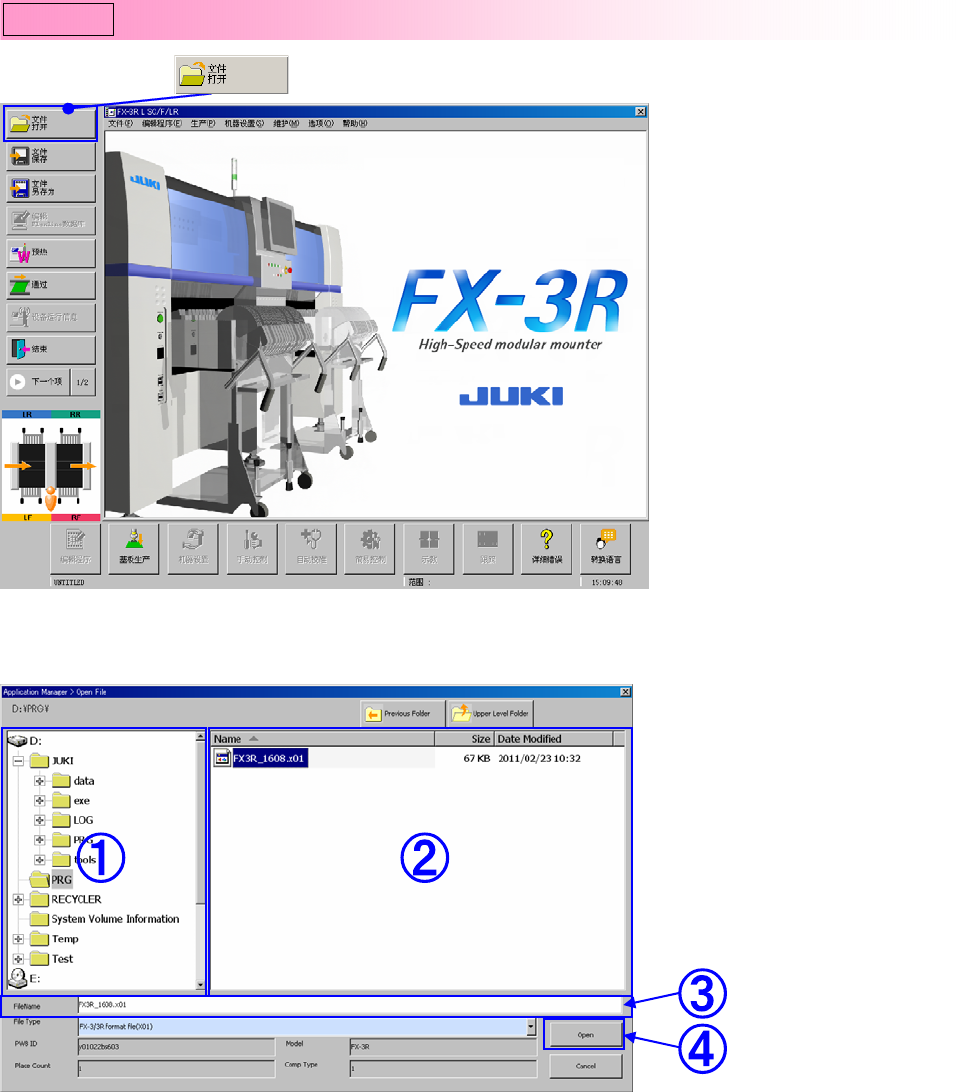Select the Temp folder in the tree
The width and height of the screenshot is (956, 1092).
click(x=54, y=939)
